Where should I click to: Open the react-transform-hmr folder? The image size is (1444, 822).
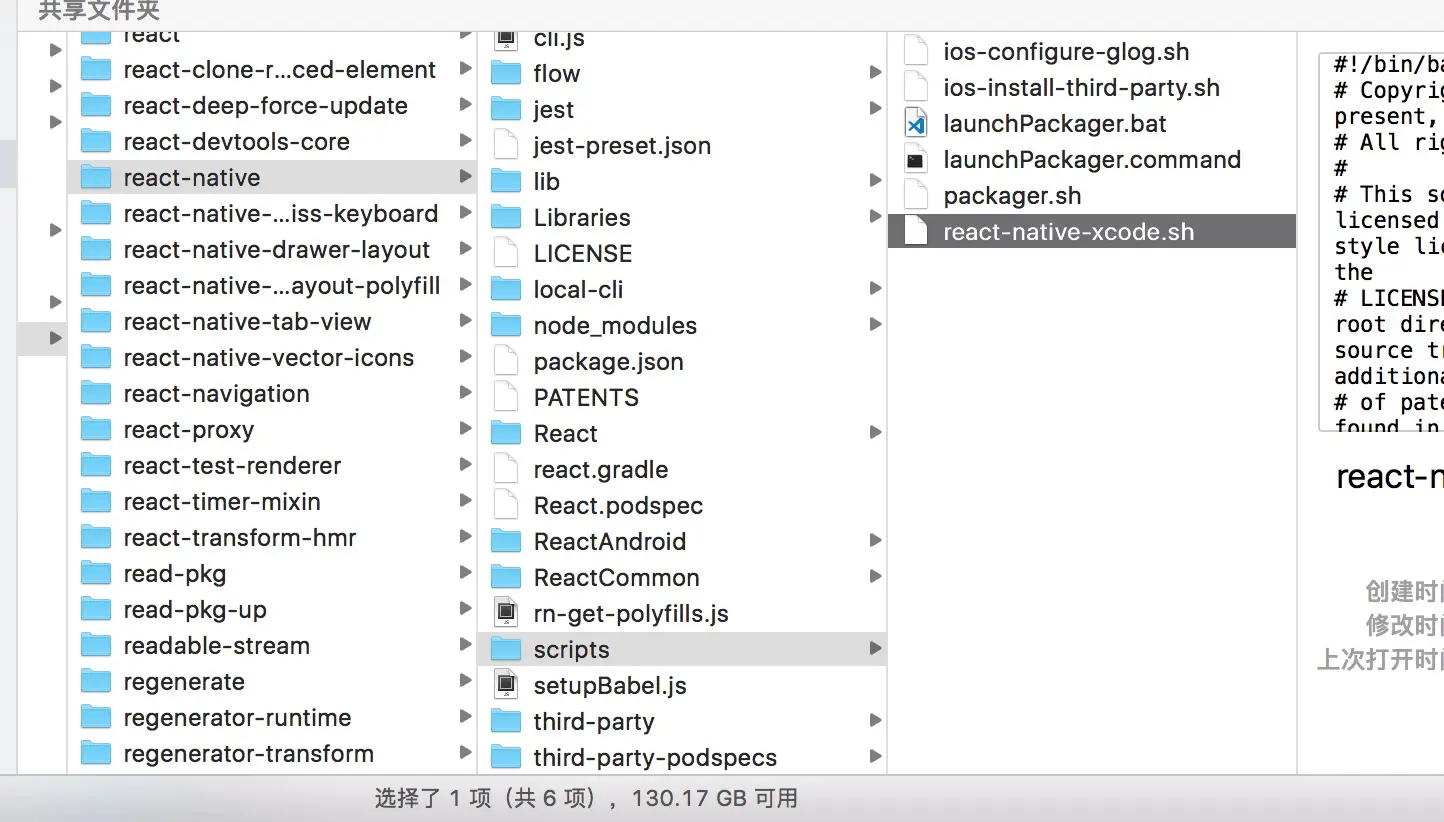(272, 538)
